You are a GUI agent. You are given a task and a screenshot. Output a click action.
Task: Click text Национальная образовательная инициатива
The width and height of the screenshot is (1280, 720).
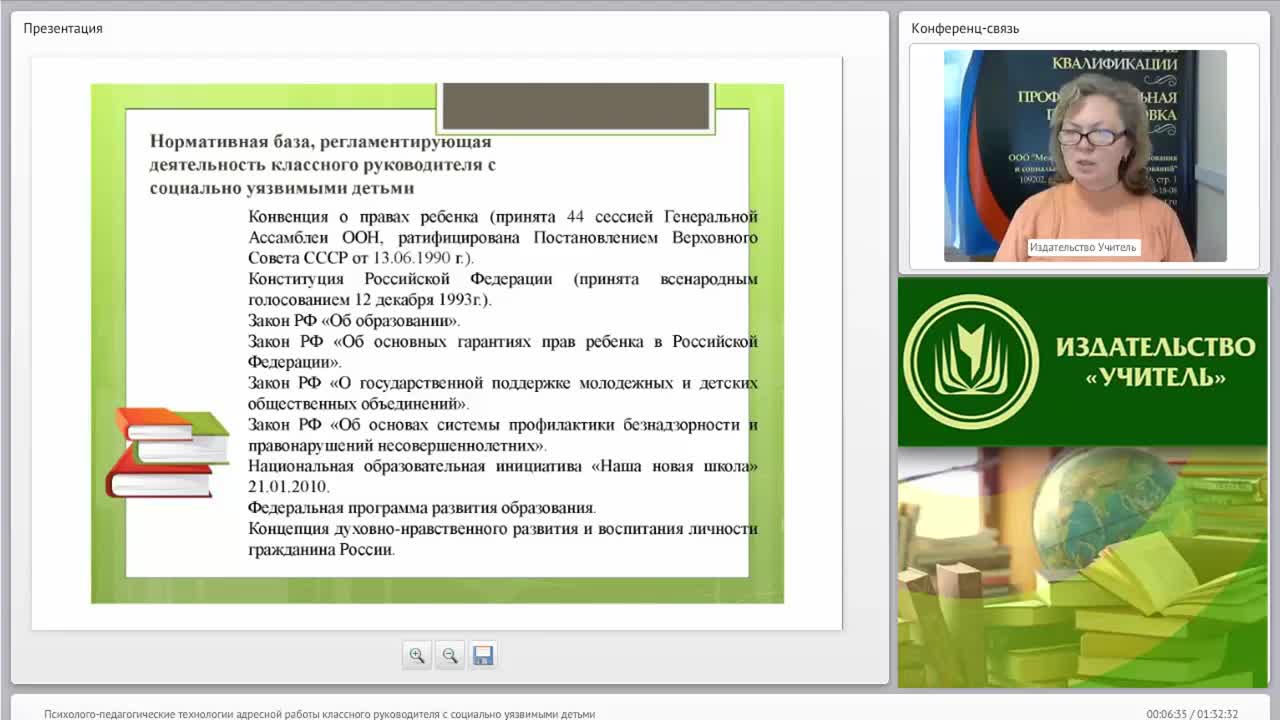(416, 466)
